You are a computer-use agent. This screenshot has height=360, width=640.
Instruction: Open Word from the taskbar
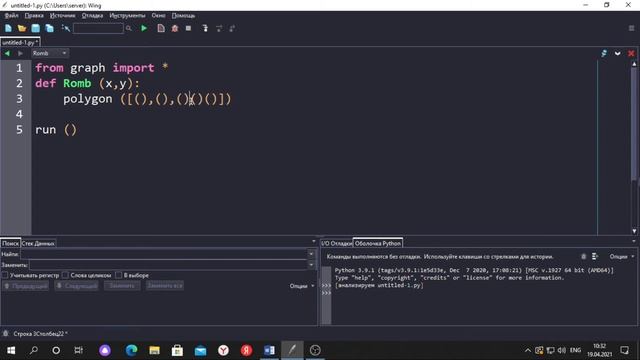tap(269, 350)
